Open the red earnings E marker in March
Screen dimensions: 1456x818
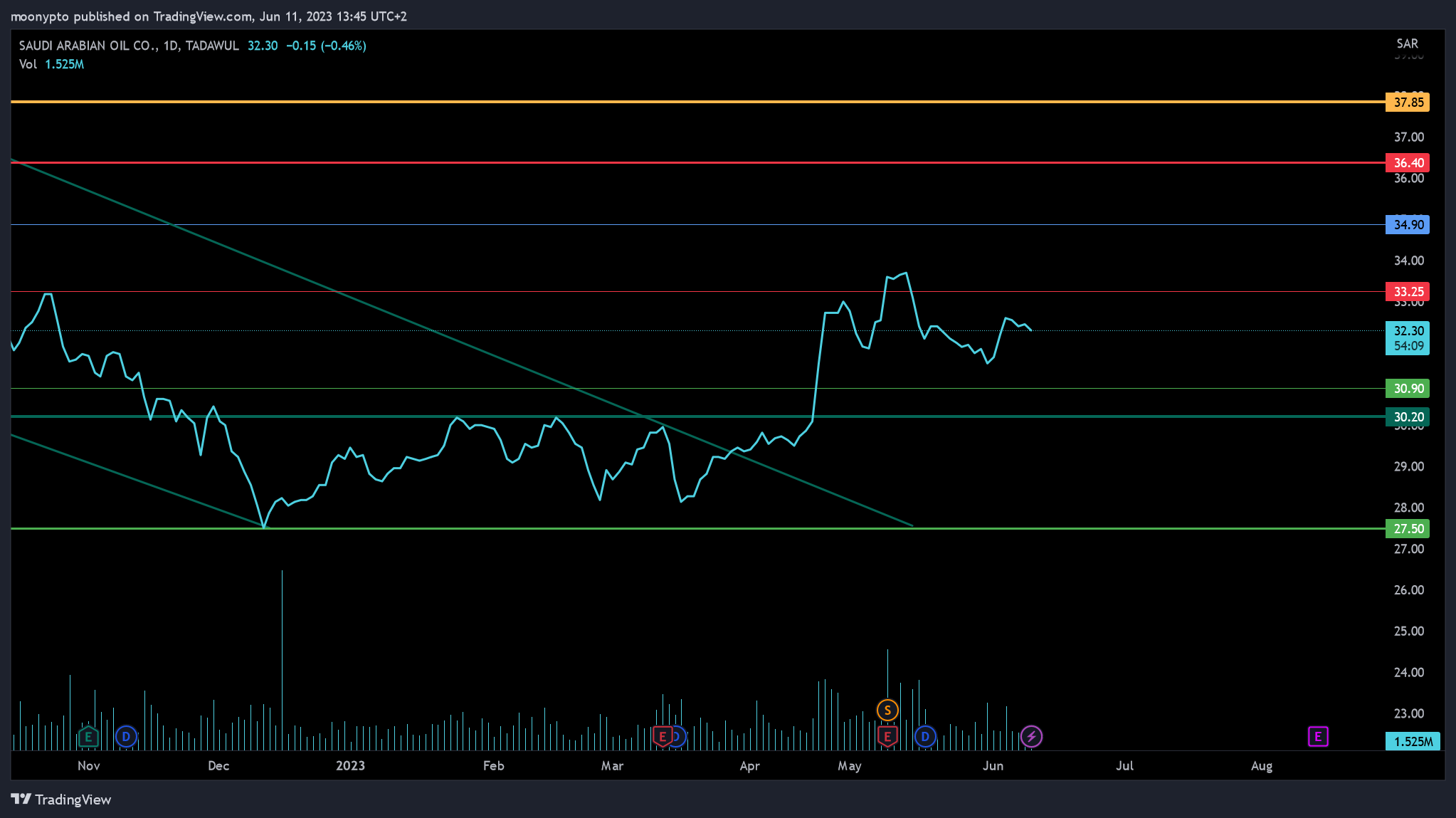(x=663, y=736)
